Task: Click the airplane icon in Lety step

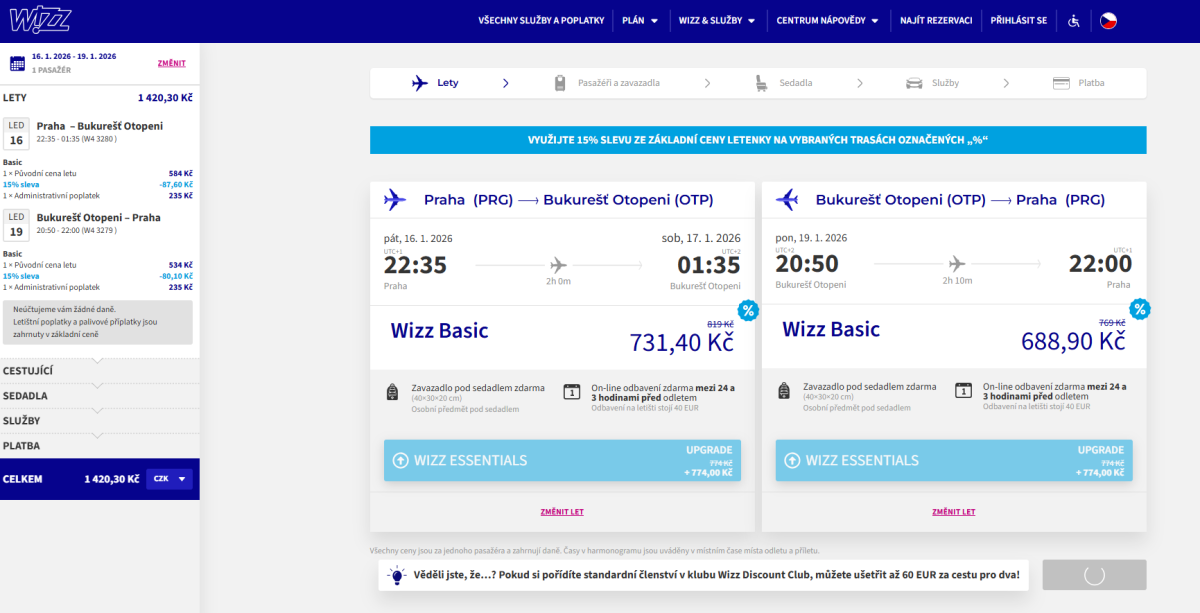Action: click(420, 83)
